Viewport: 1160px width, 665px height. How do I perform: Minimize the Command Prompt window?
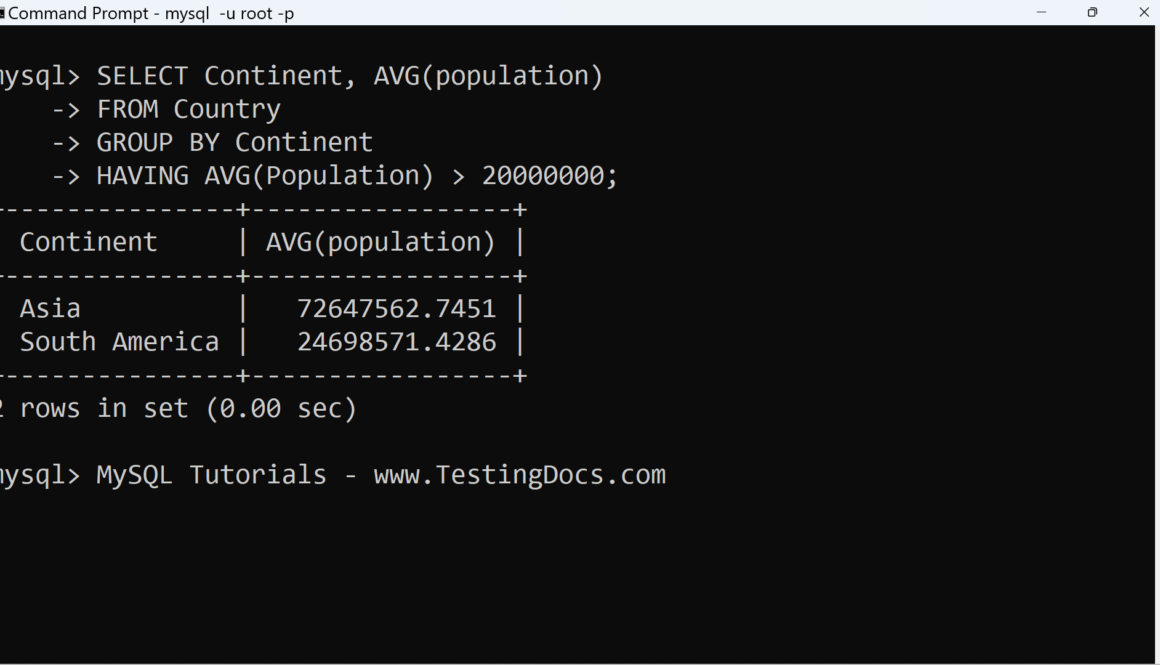(x=1042, y=13)
